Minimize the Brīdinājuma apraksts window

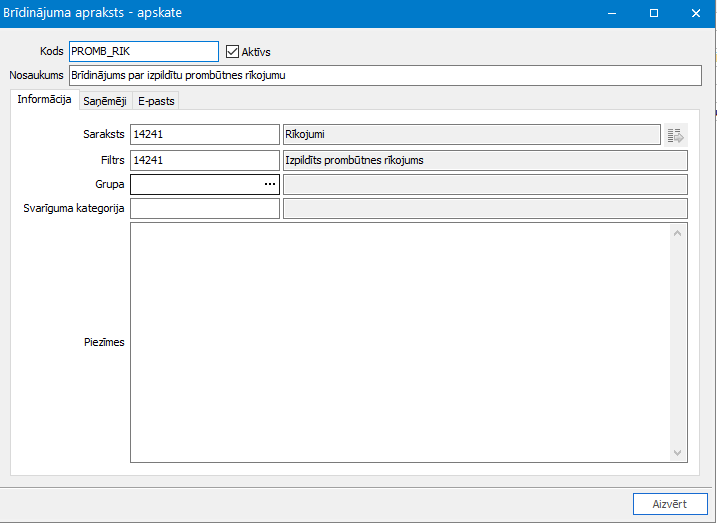610,14
